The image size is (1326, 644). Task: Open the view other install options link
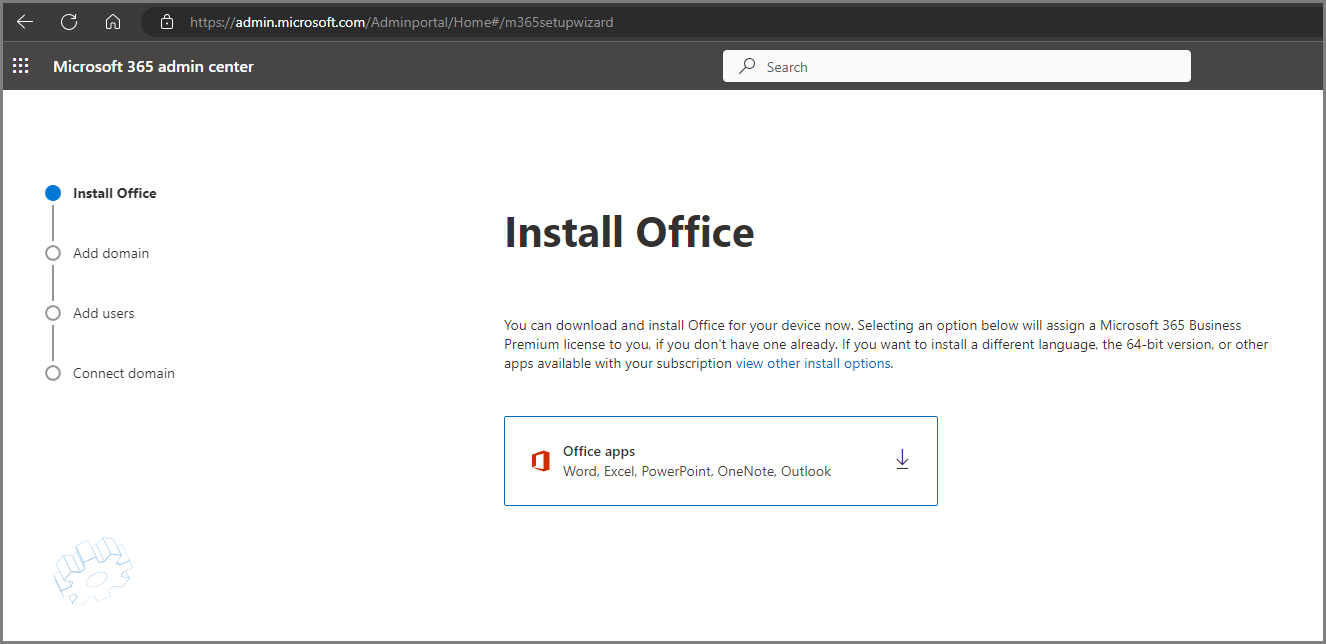[813, 364]
